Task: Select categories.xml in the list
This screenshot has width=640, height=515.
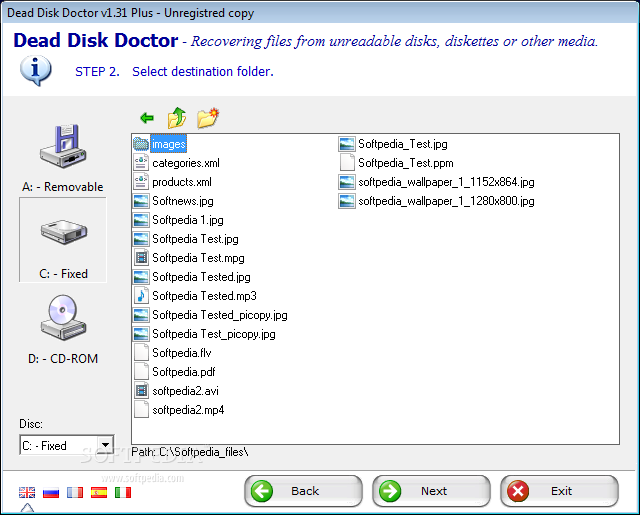Action: tap(186, 163)
